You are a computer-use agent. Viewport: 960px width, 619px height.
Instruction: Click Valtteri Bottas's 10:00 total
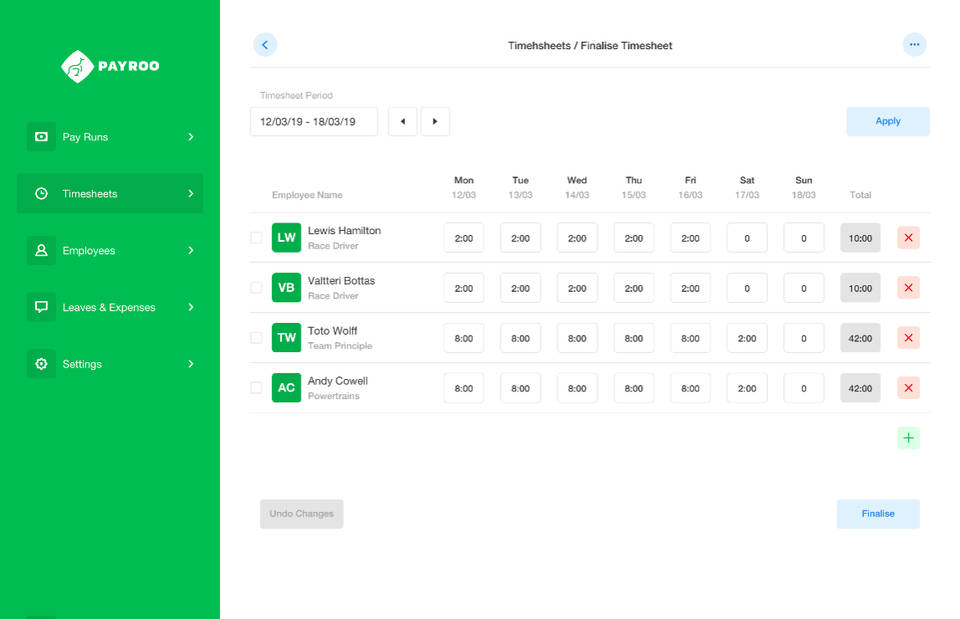(x=860, y=288)
